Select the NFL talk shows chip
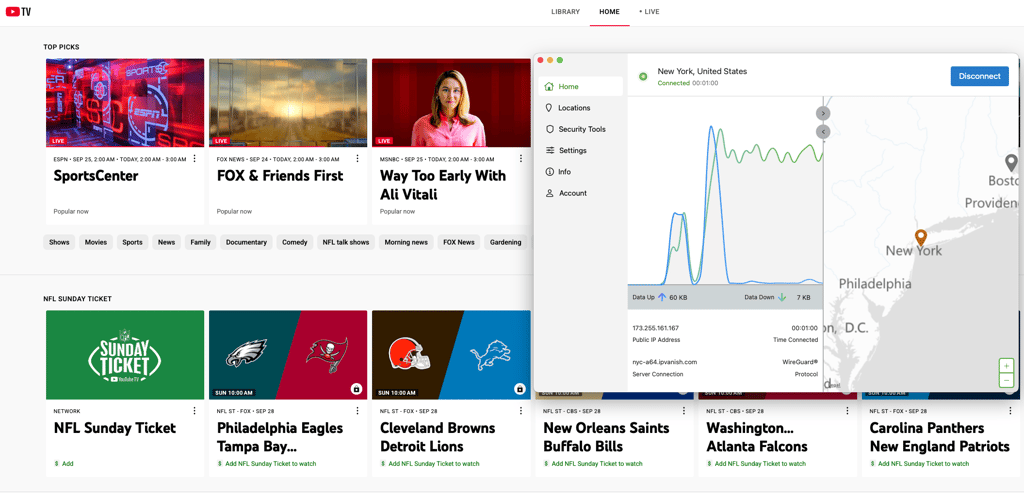The width and height of the screenshot is (1024, 493). tap(346, 242)
